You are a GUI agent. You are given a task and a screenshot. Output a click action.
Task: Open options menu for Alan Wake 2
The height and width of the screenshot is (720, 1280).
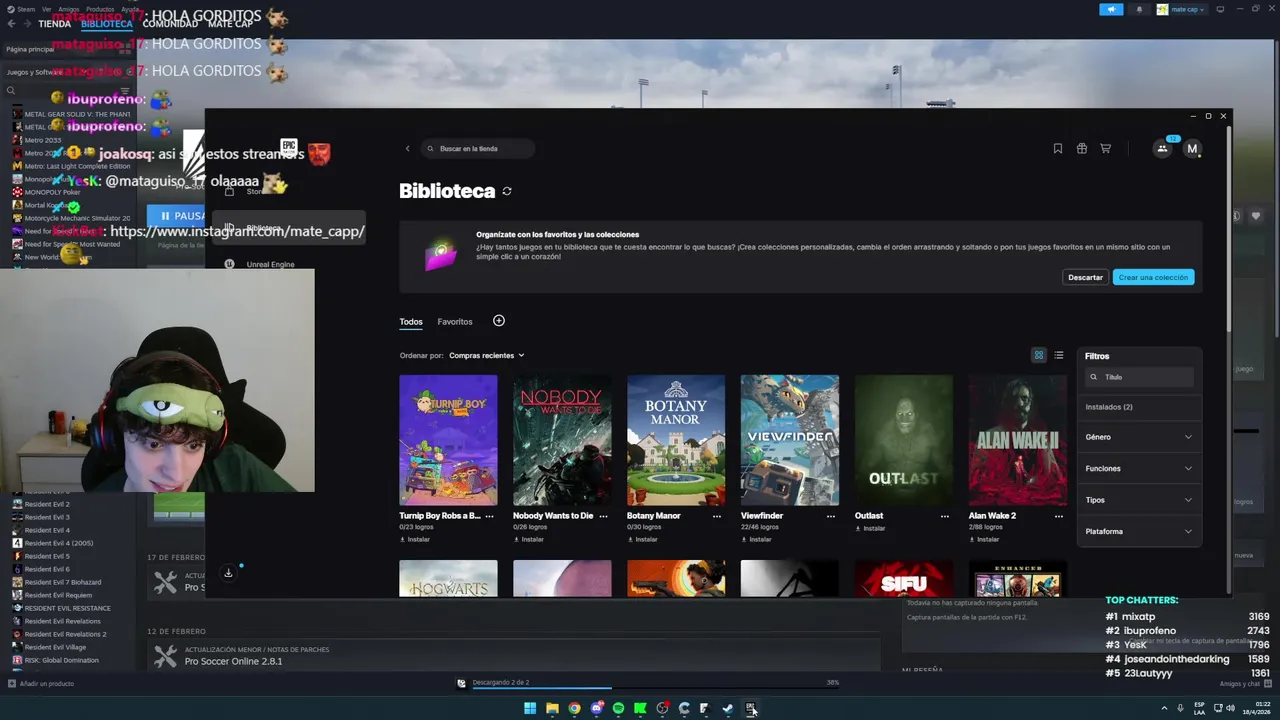pyautogui.click(x=1059, y=516)
